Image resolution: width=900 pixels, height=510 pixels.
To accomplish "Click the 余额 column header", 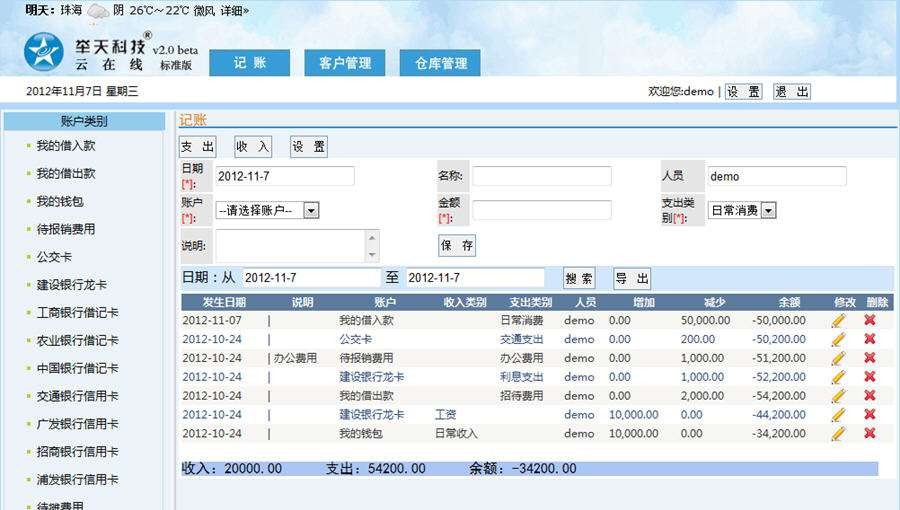I will [x=789, y=302].
